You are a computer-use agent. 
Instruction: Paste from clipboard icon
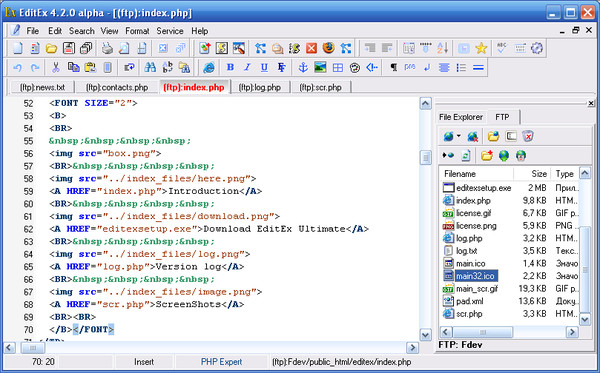[90, 68]
